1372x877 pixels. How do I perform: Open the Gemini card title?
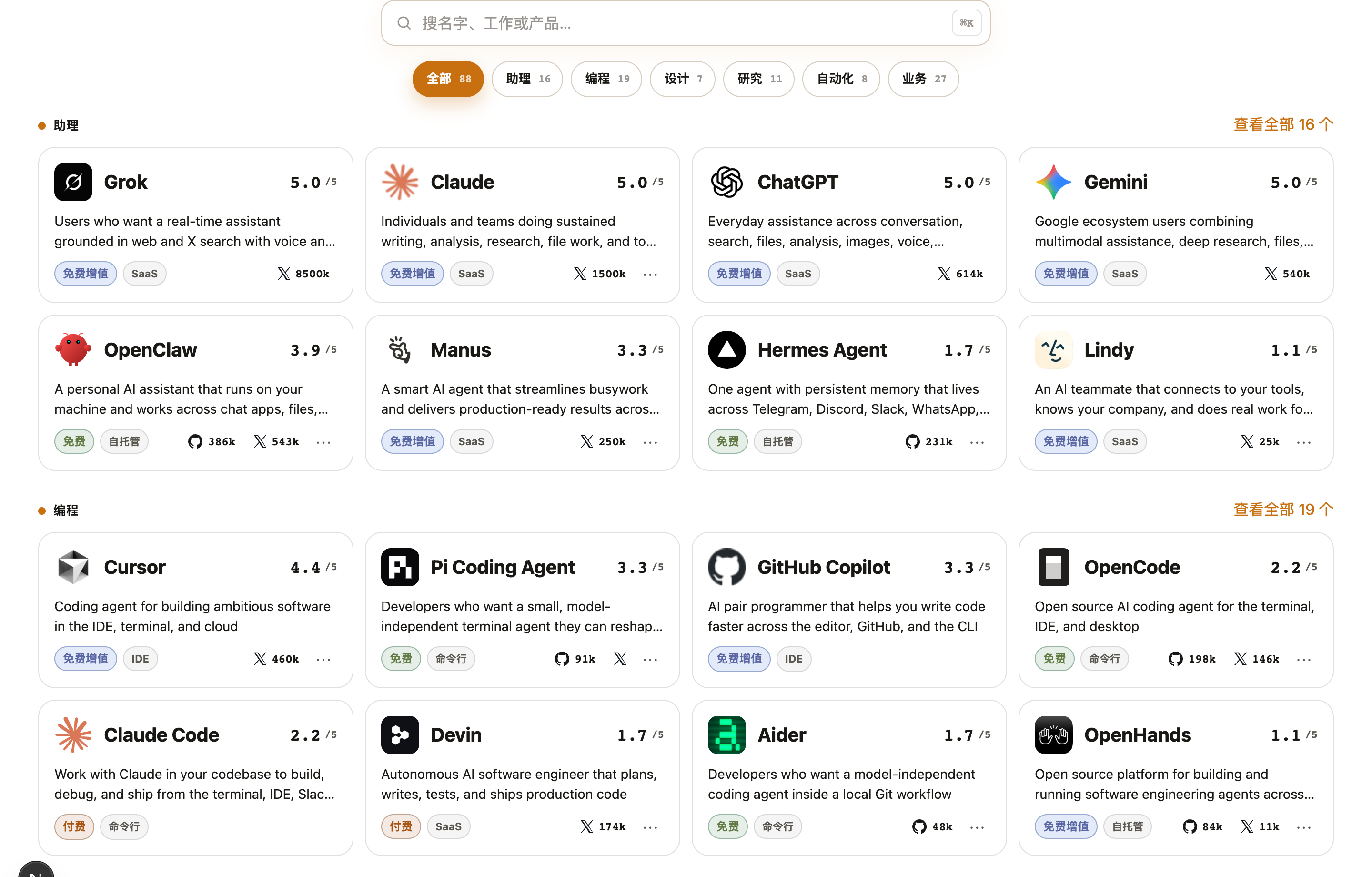(1116, 182)
